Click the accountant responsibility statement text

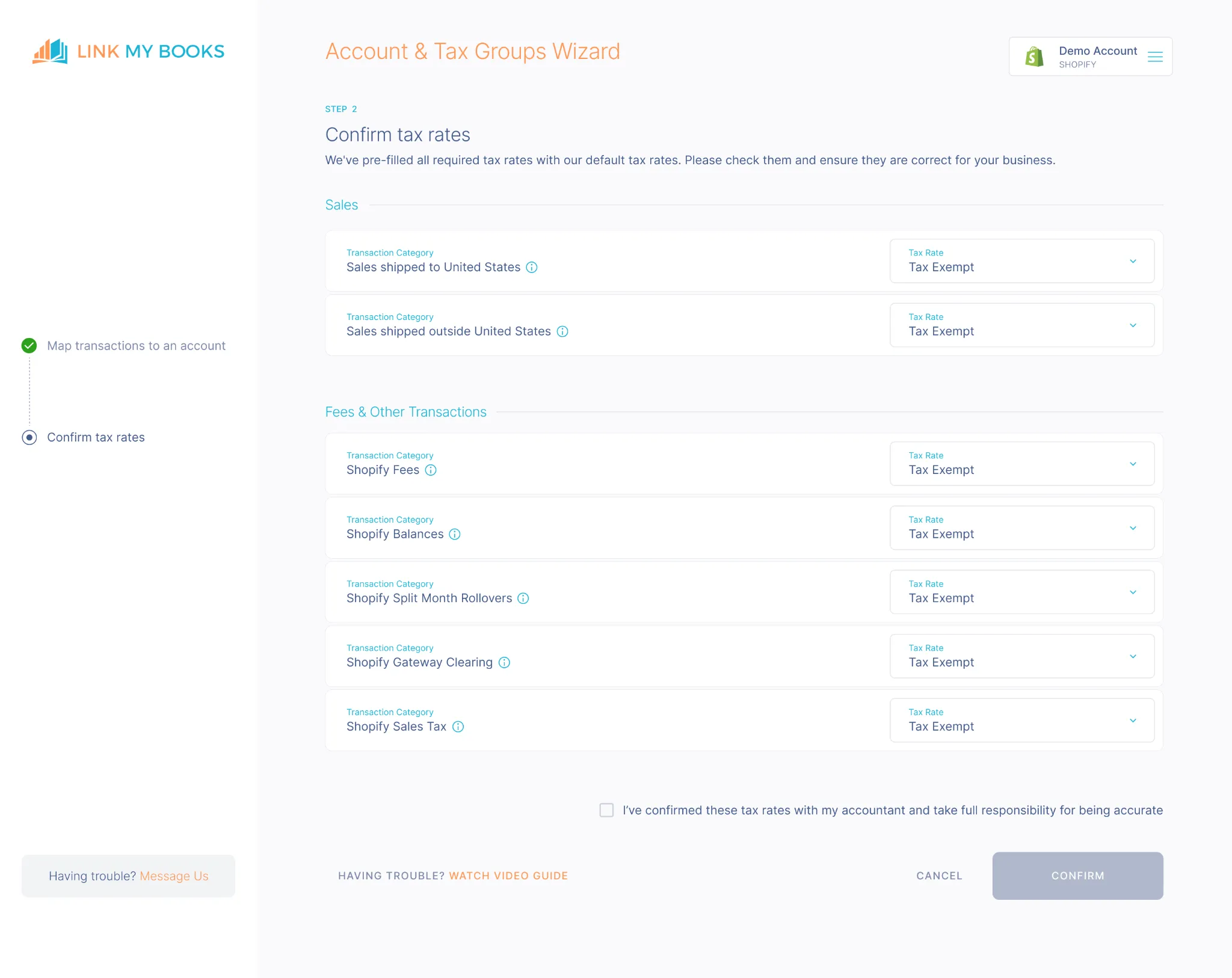(x=893, y=810)
